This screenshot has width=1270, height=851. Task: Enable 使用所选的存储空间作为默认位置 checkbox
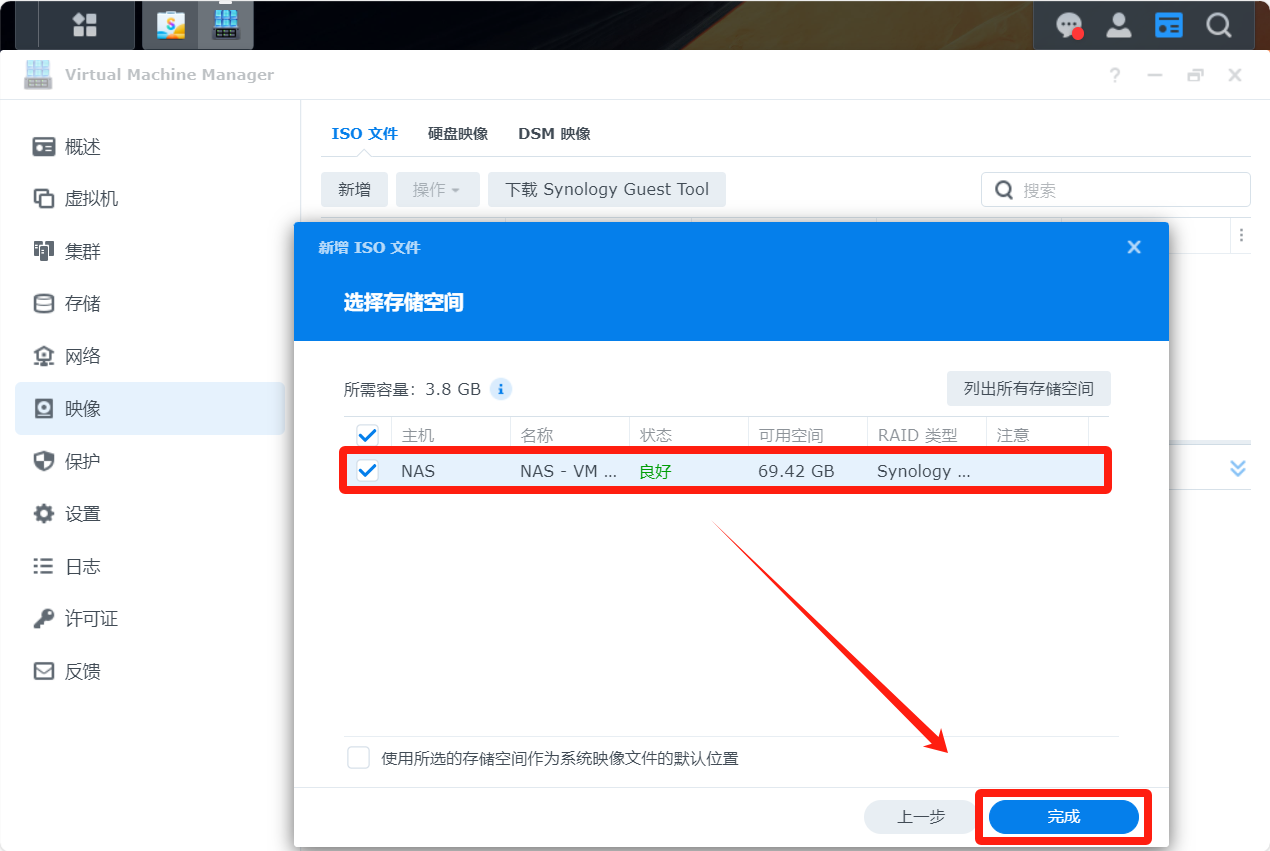359,757
